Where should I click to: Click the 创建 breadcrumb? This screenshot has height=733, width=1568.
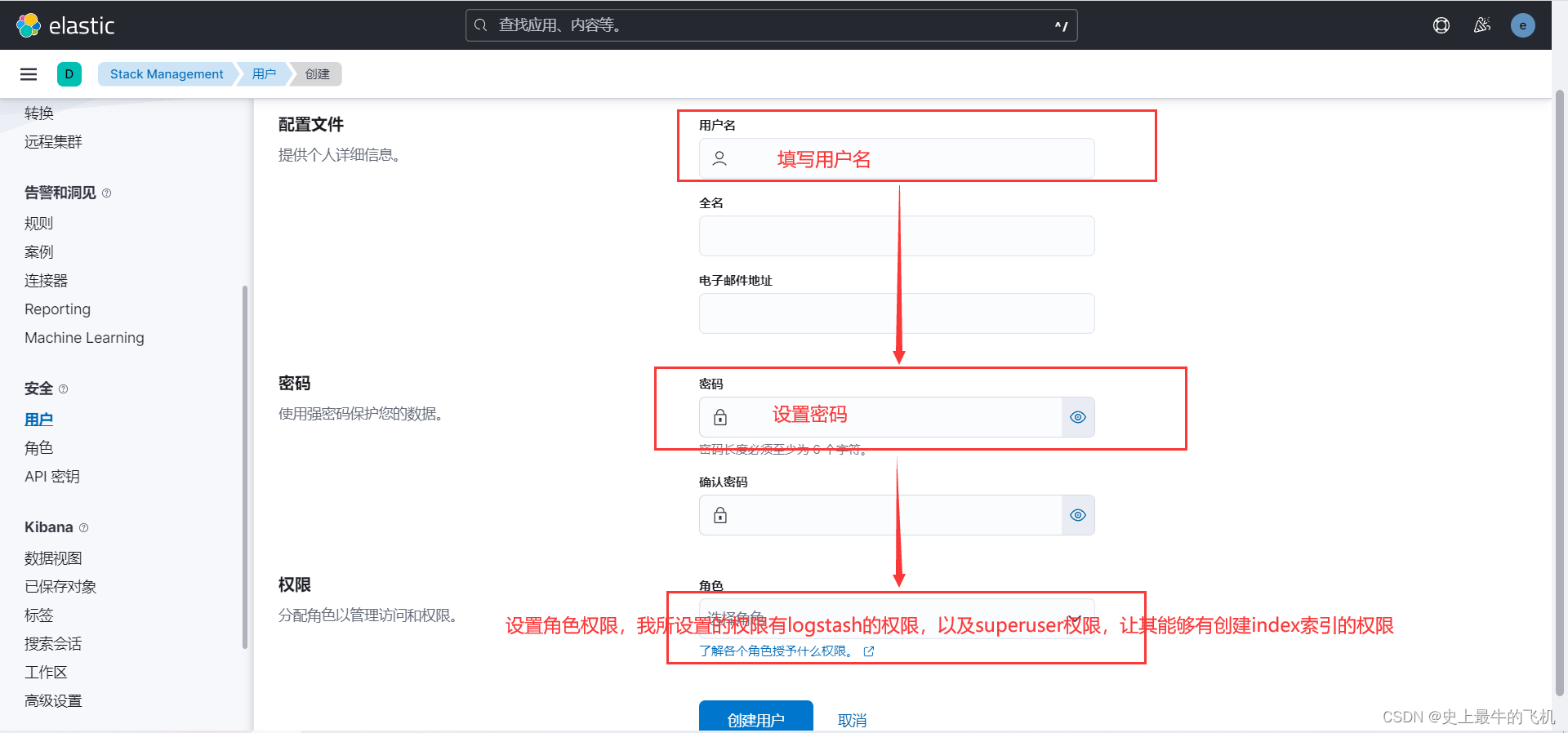pyautogui.click(x=318, y=74)
